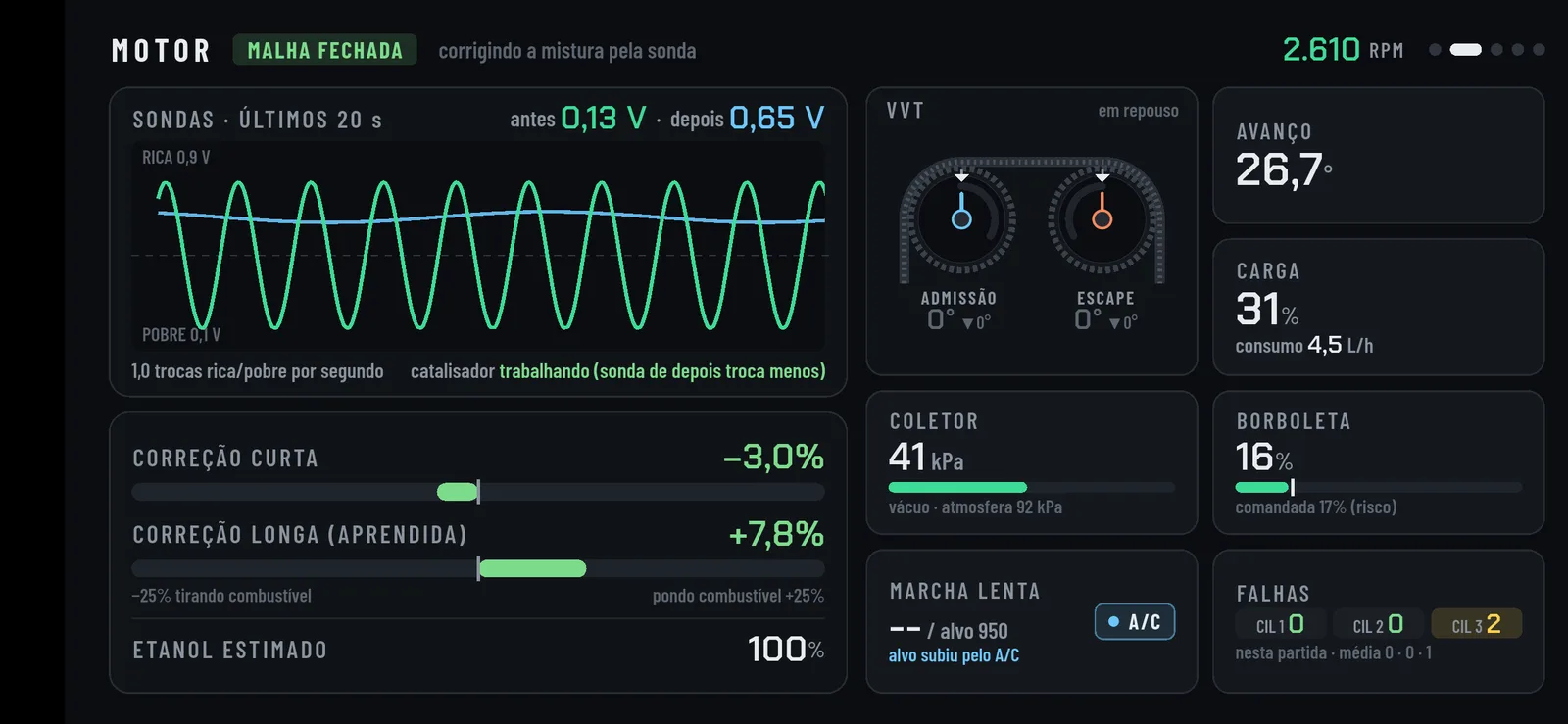Screen dimensions: 1568x724
Task: Tap the Borboleta throttle position bar
Action: pos(1379,487)
